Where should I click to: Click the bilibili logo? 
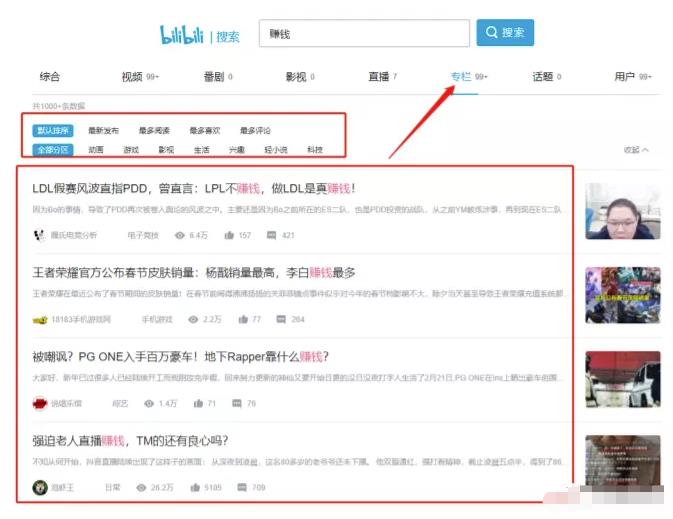(x=182, y=35)
